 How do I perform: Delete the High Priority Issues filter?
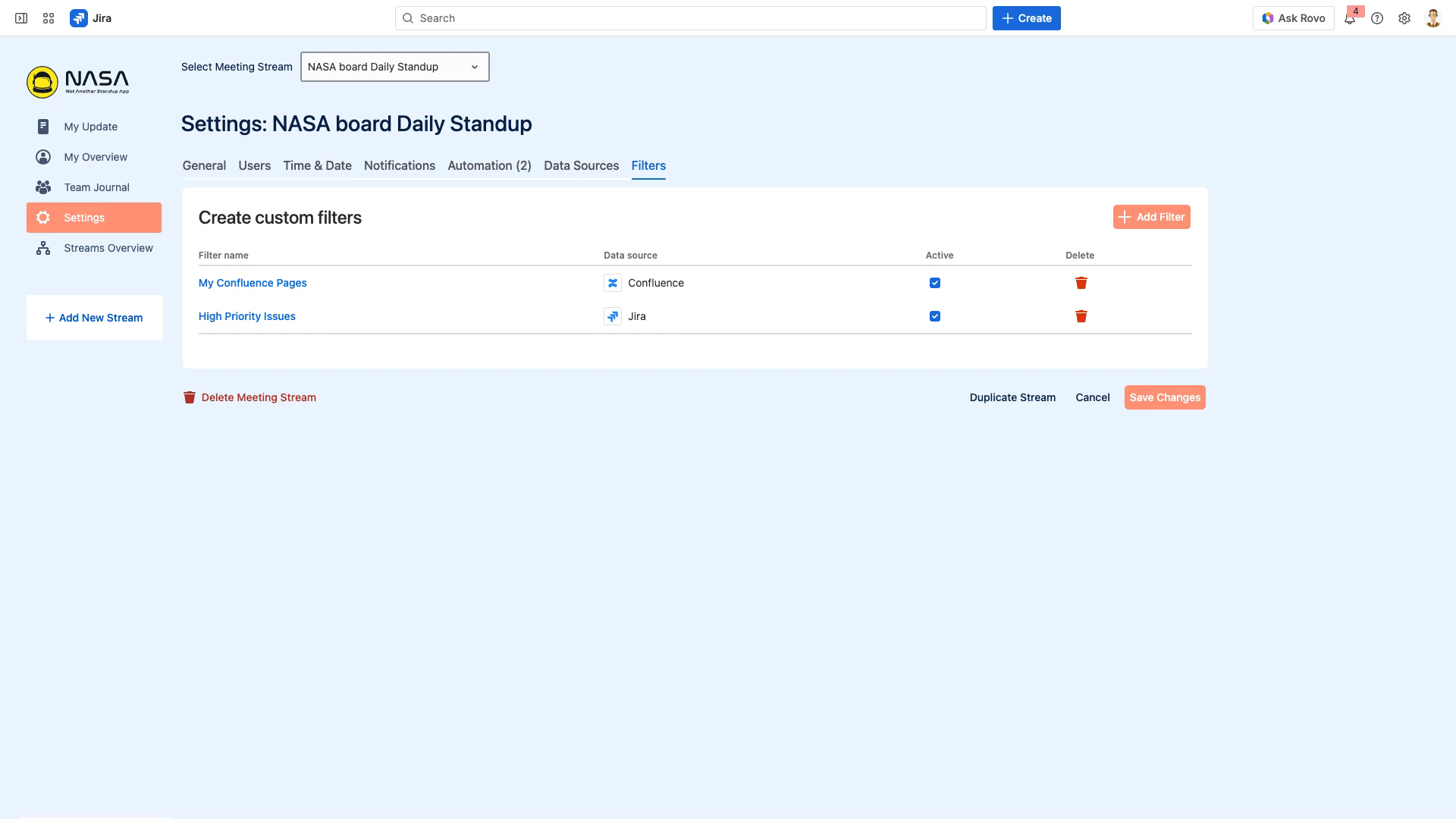1081,316
